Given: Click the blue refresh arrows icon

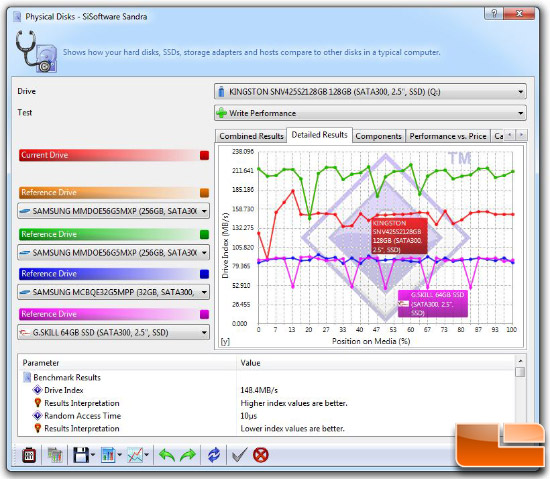Looking at the screenshot, I should click(x=214, y=455).
